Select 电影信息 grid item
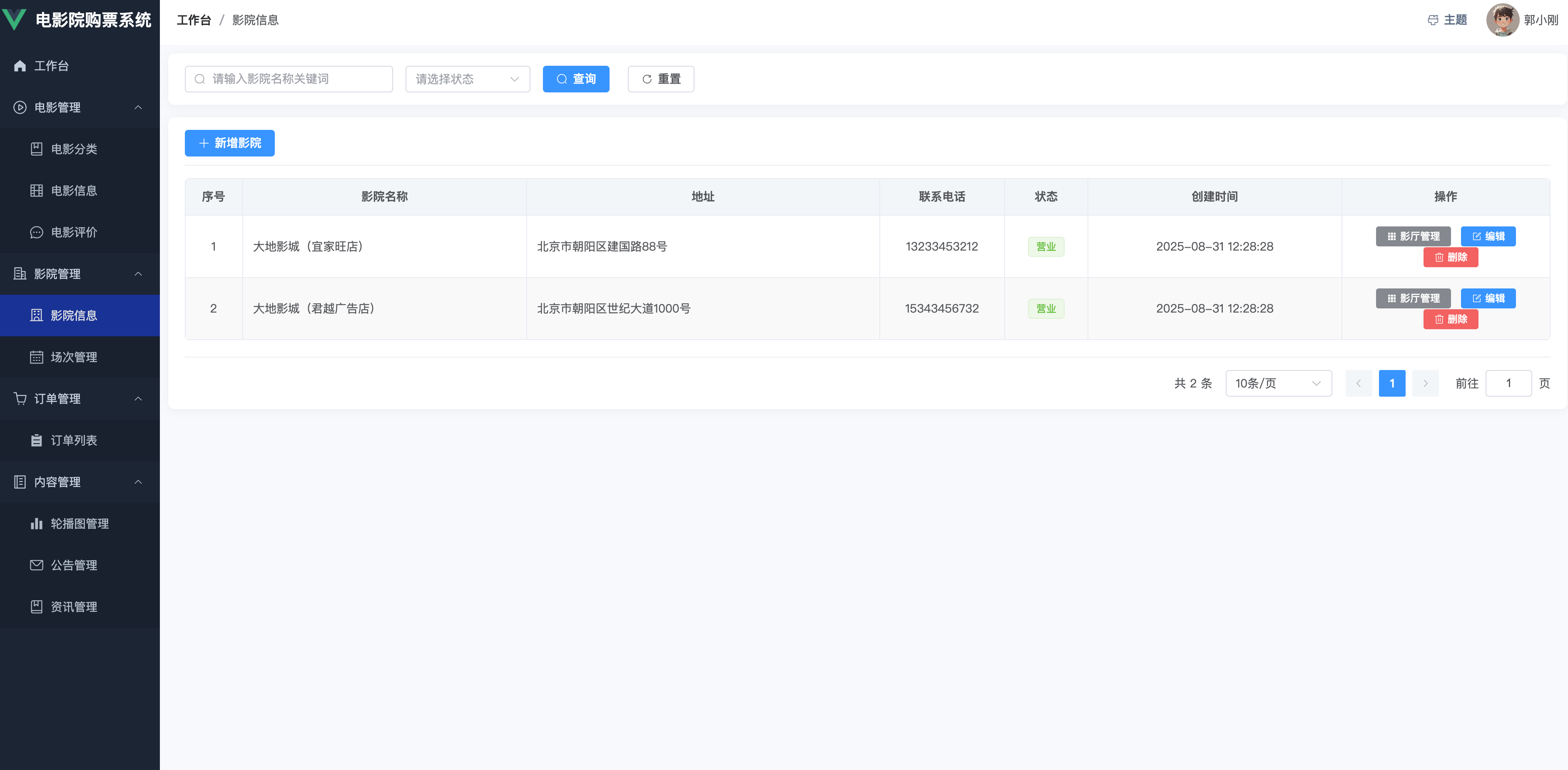 pyautogui.click(x=73, y=191)
